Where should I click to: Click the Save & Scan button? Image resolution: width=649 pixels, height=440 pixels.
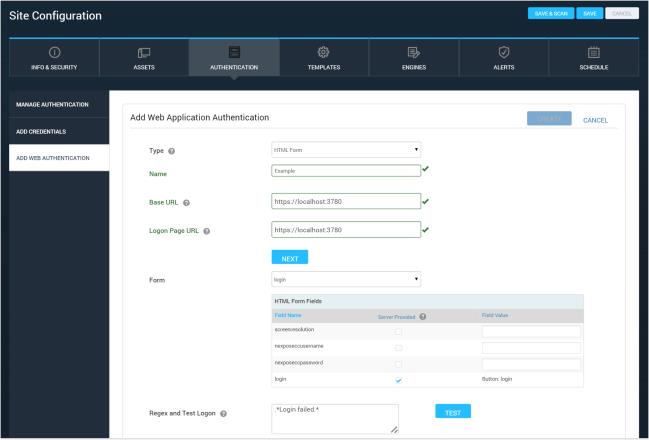click(551, 14)
